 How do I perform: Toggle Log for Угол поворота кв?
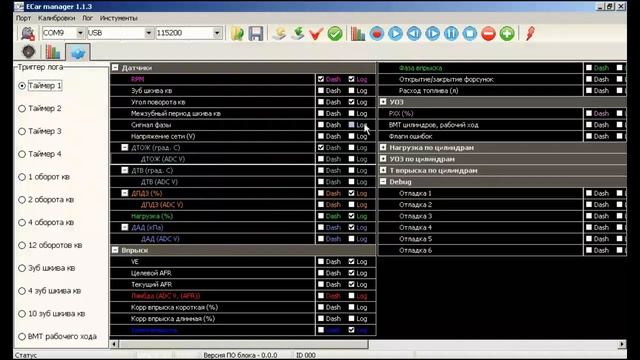[351, 102]
